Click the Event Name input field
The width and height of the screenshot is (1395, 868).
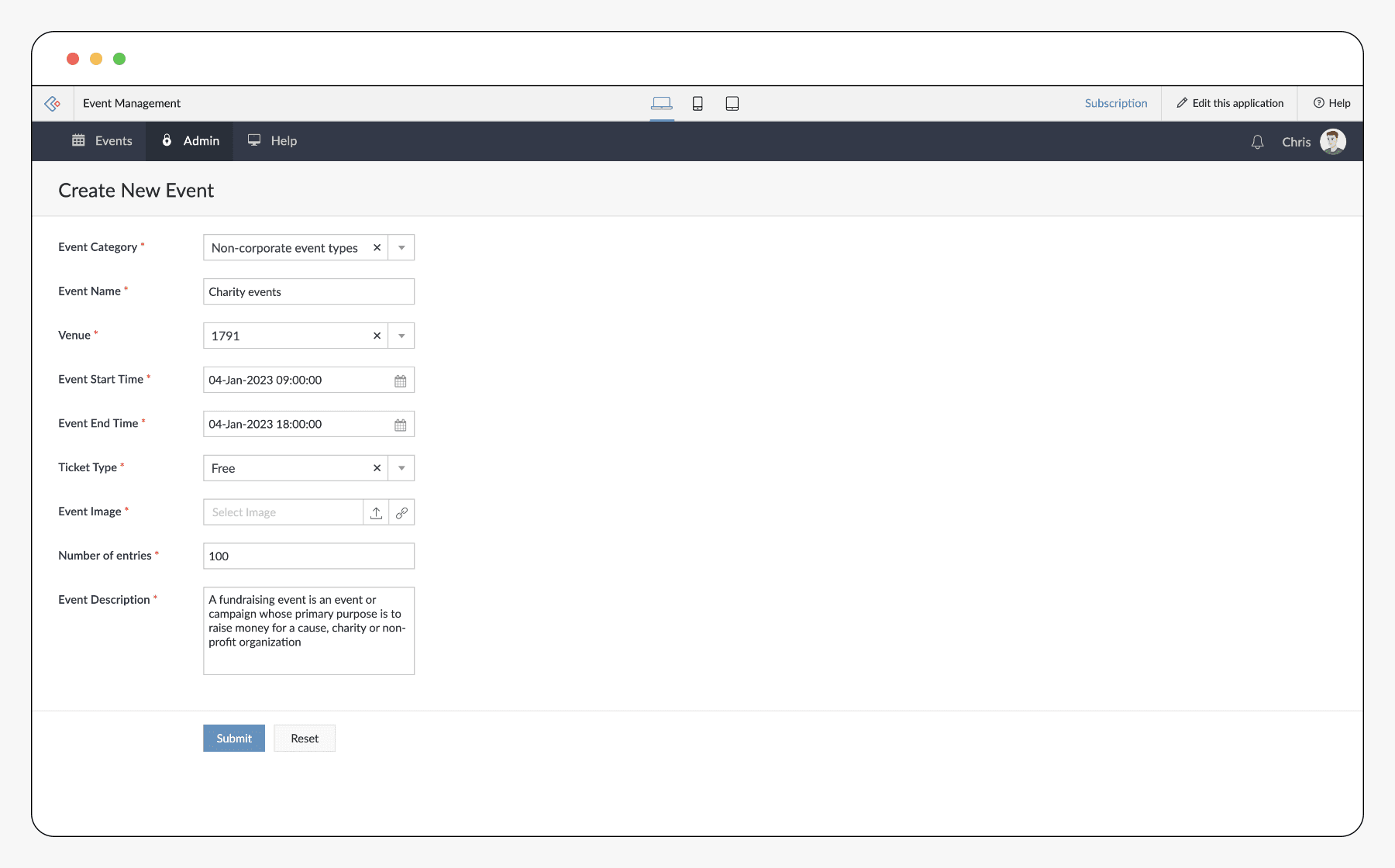(x=308, y=292)
